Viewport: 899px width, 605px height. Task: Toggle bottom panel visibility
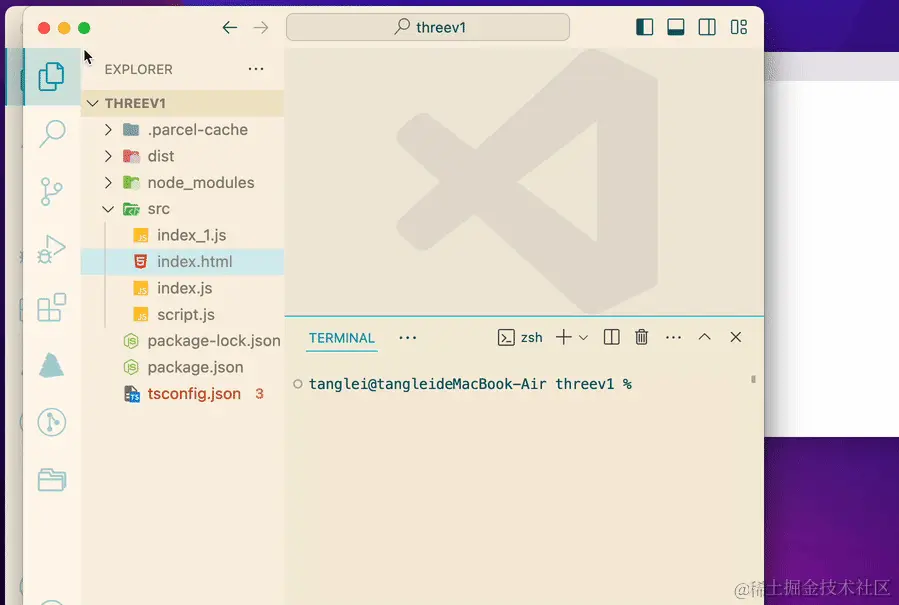[676, 27]
